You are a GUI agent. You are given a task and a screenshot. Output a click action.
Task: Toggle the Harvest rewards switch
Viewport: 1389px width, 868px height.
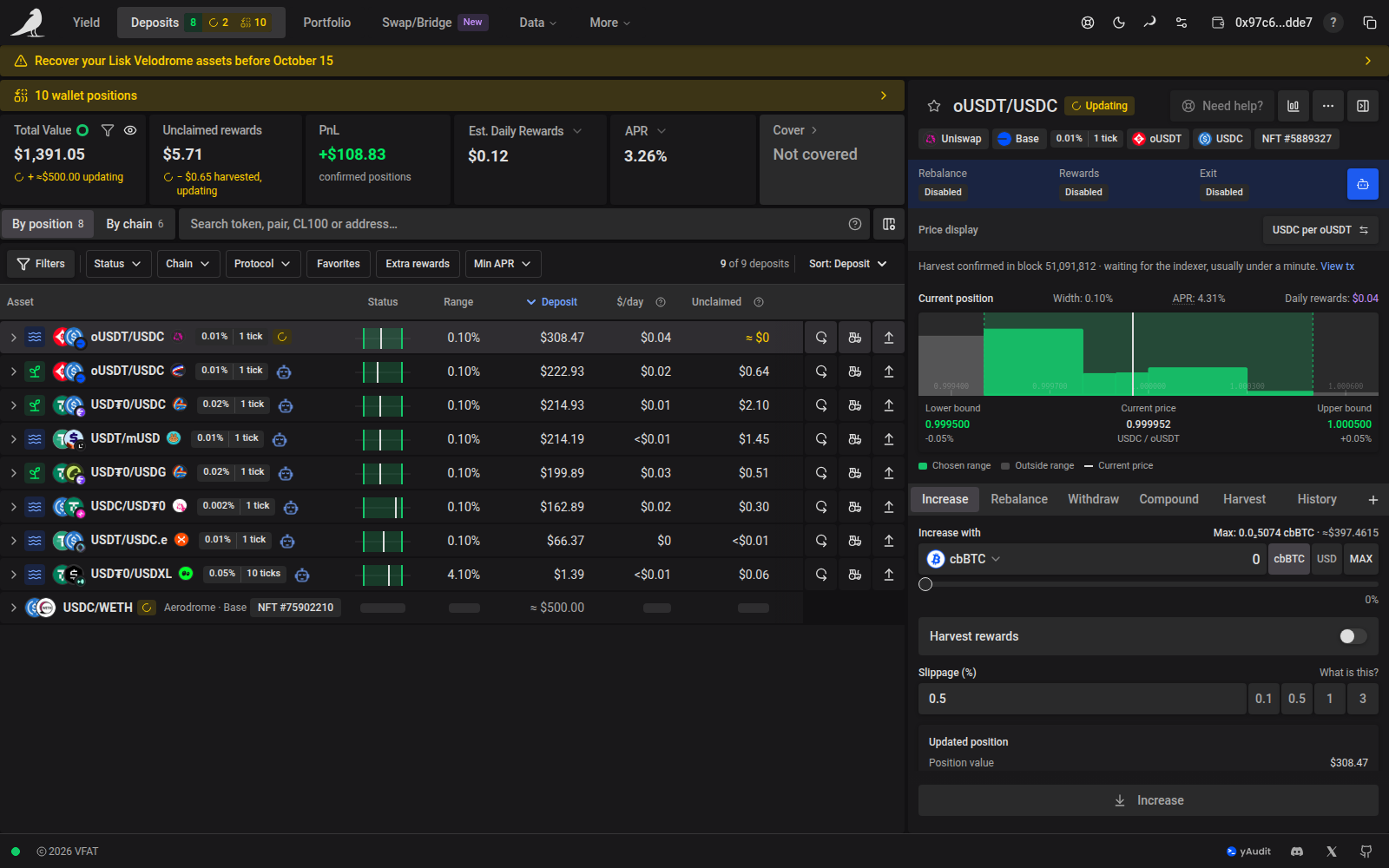tap(1353, 636)
